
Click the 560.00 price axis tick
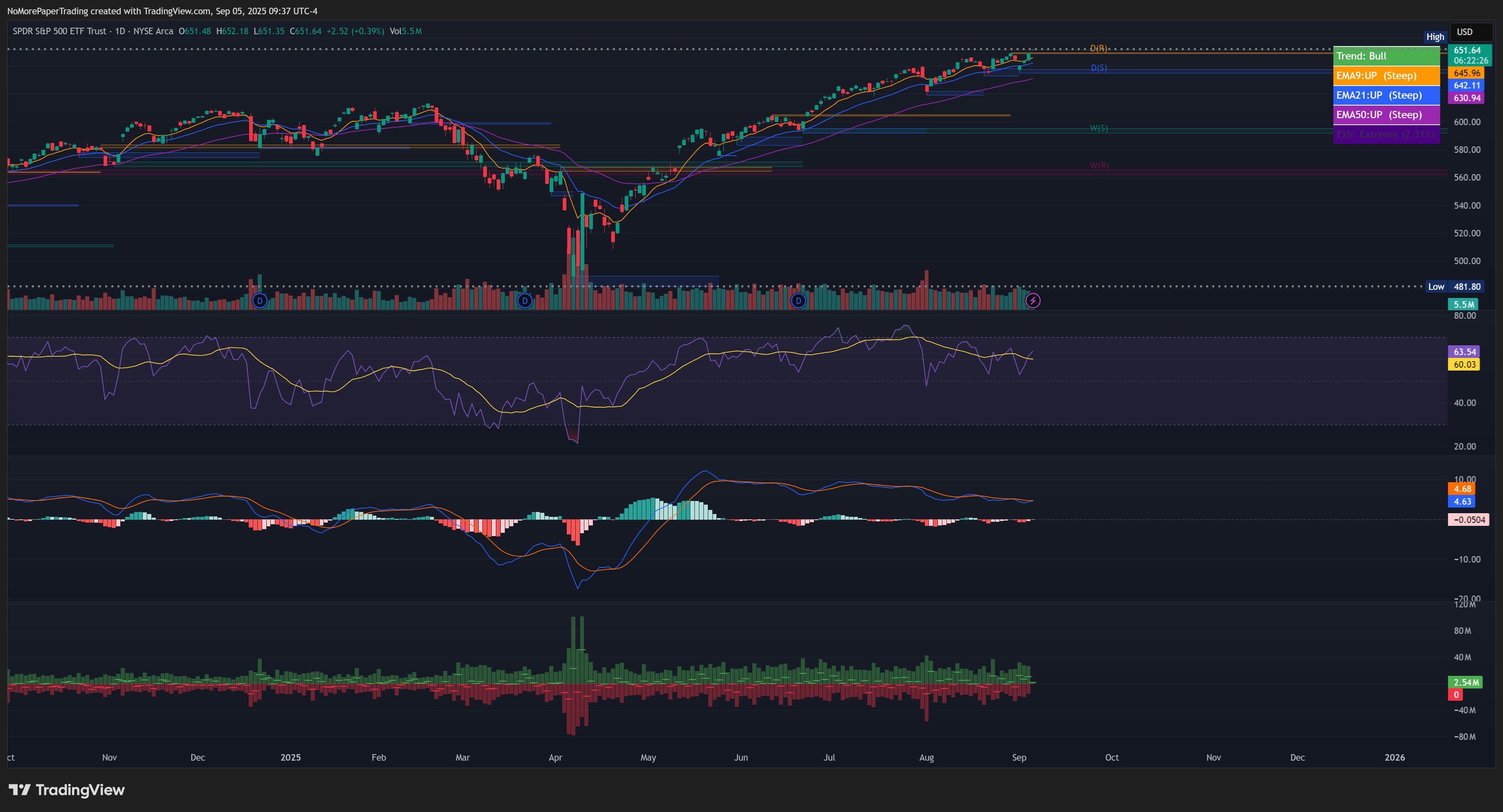pos(1467,177)
